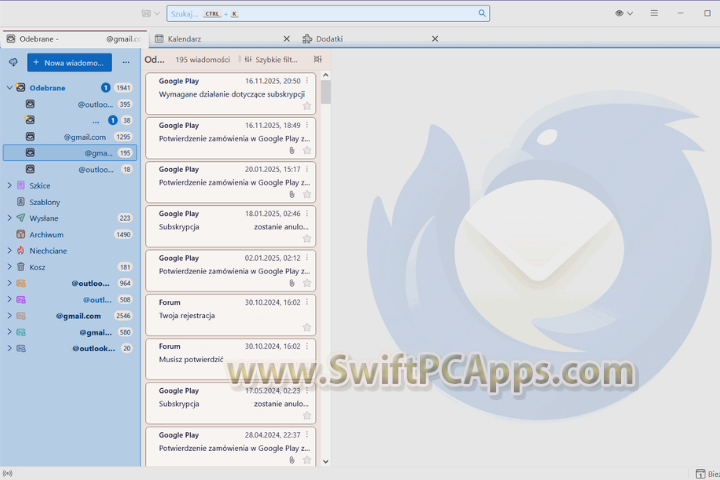Star the 28.04.2024, 22:37 Google Play message
Image resolution: width=720 pixels, height=480 pixels.
(307, 460)
